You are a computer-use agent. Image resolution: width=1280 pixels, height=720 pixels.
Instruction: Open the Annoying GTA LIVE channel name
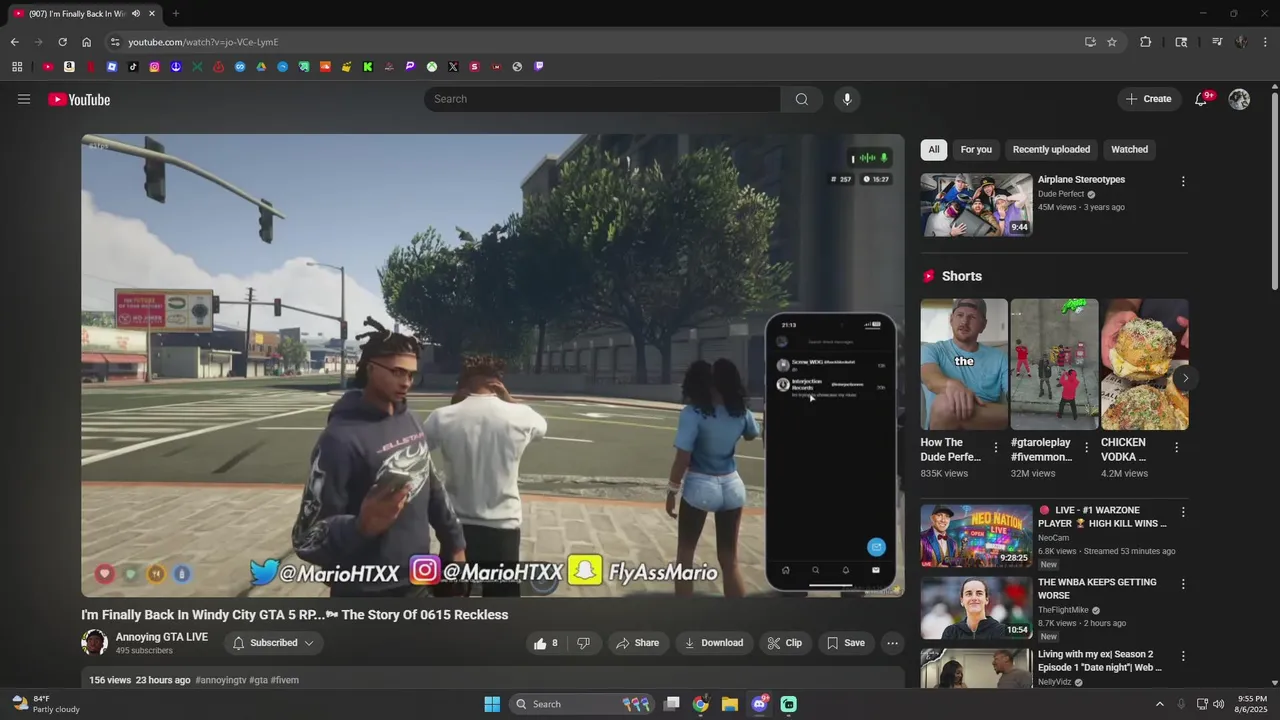[162, 637]
